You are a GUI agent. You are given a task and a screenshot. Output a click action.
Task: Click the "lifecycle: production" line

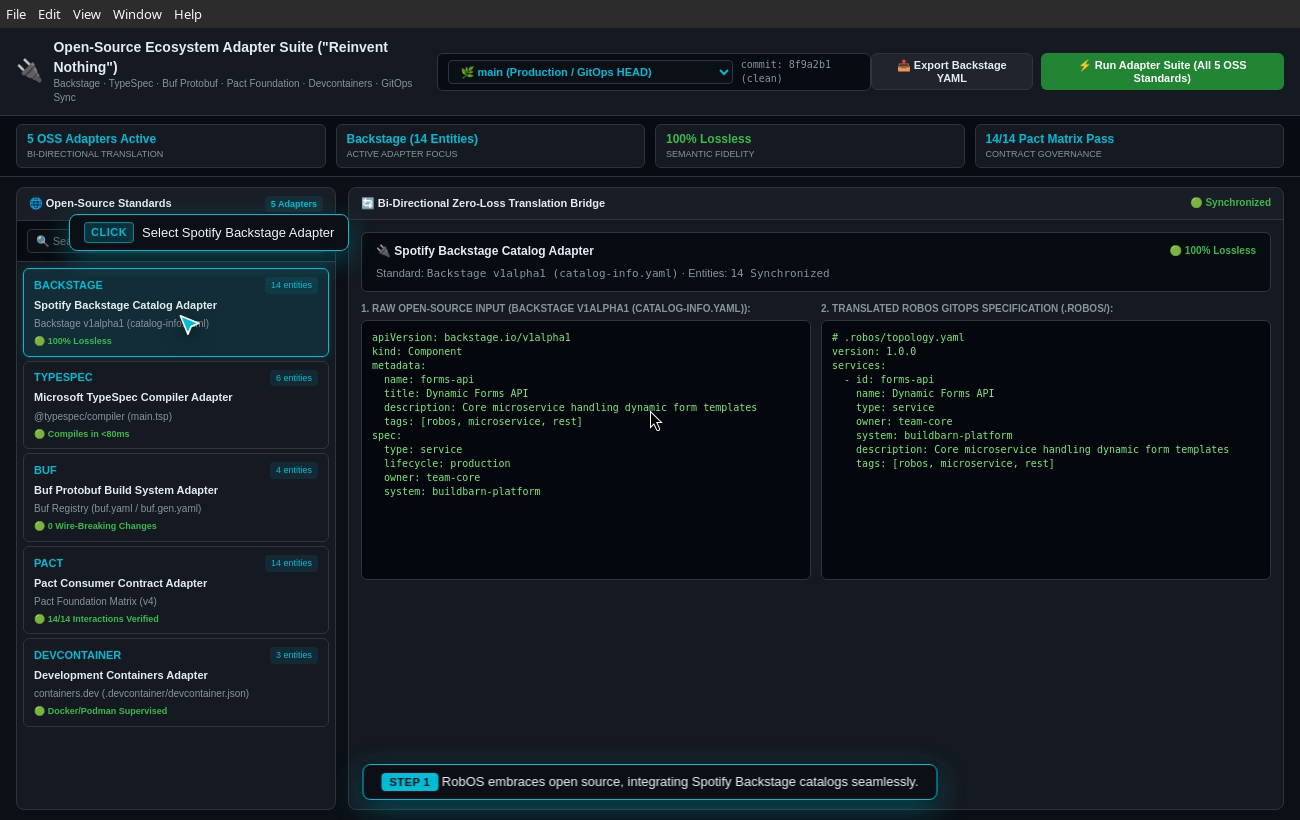pyautogui.click(x=447, y=463)
